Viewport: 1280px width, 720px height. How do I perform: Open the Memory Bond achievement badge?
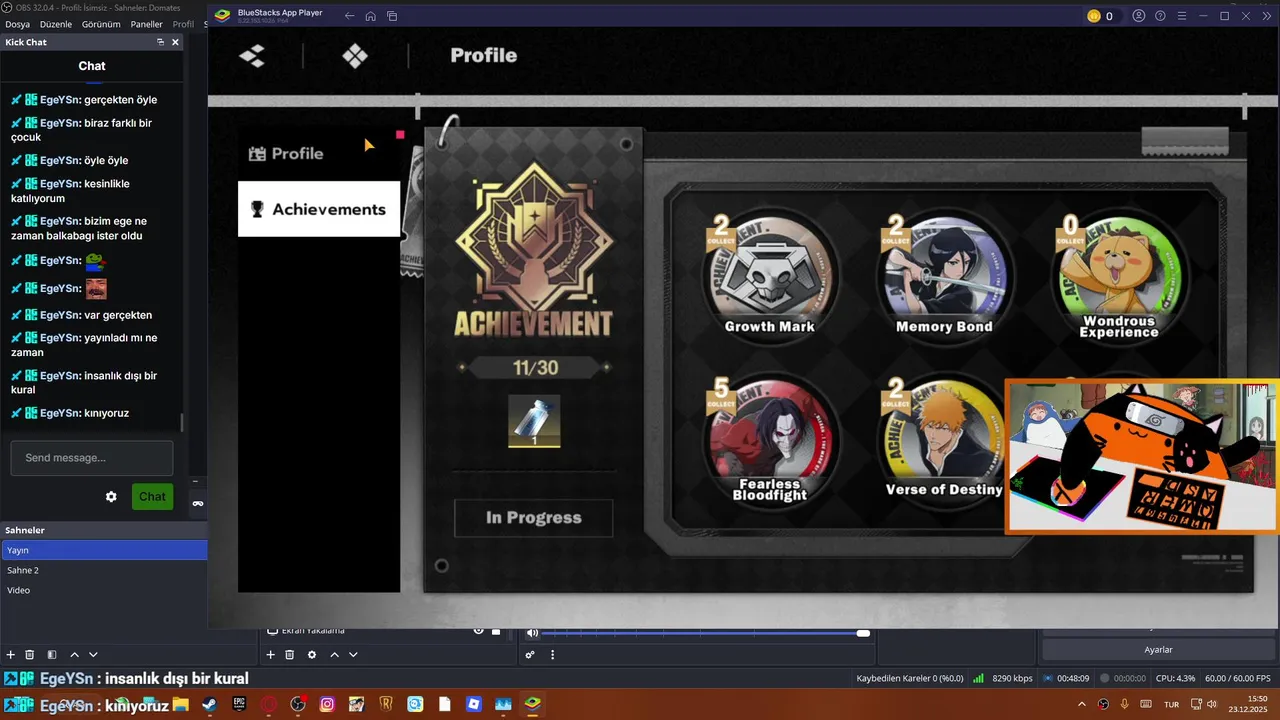click(x=944, y=275)
